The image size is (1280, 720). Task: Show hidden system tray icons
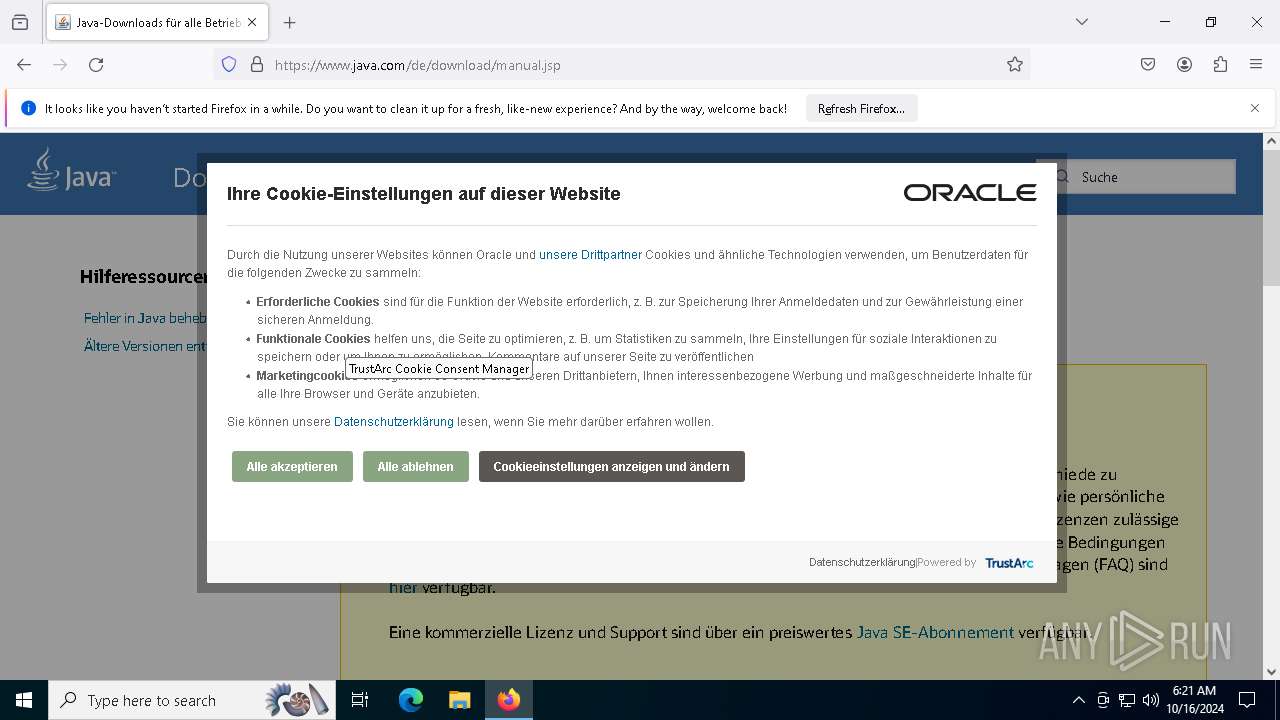click(1078, 700)
